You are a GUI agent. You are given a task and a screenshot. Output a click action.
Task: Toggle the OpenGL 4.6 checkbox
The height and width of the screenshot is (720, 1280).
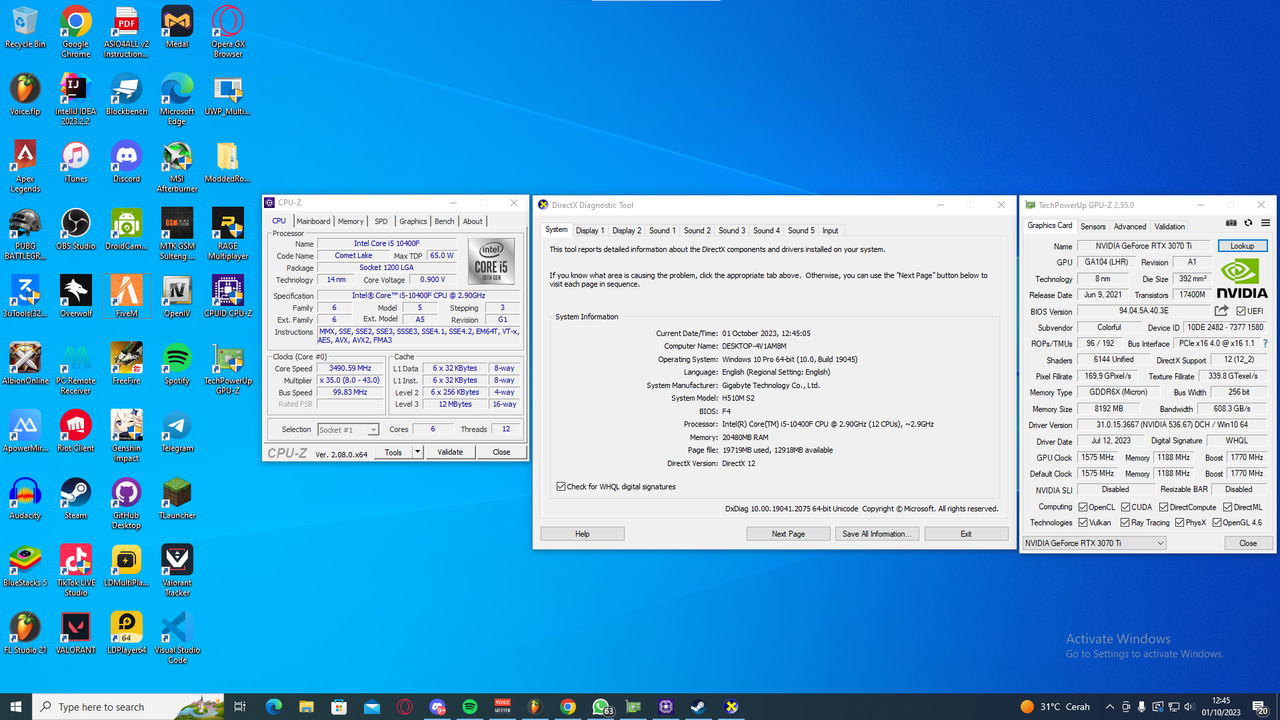click(x=1217, y=522)
